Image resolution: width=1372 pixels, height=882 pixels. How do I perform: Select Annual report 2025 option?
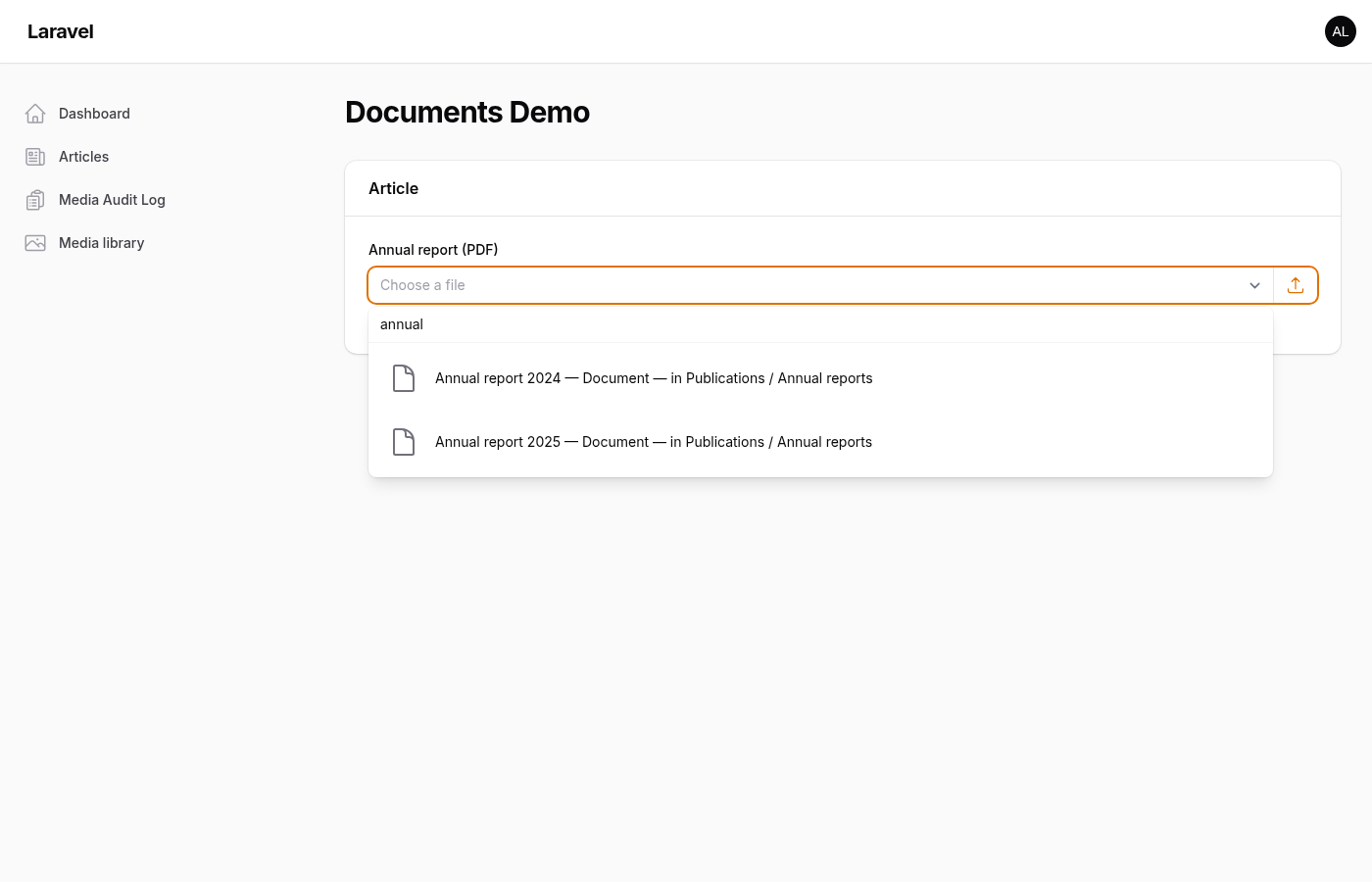tap(820, 442)
